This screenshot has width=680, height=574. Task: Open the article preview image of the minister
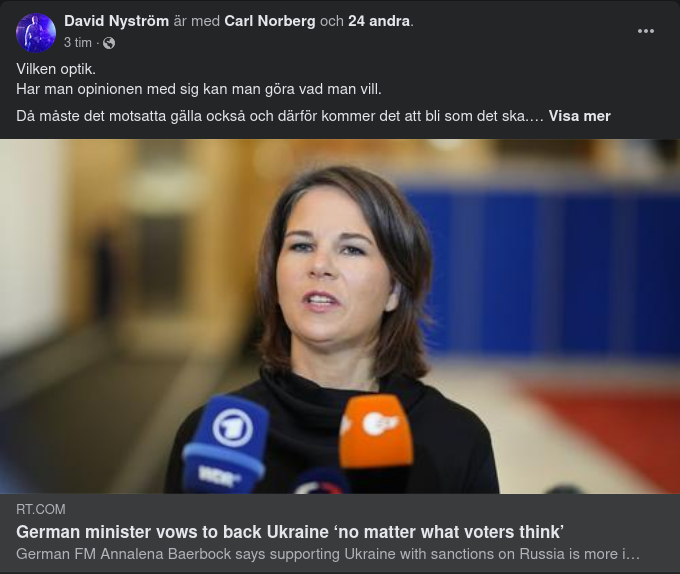click(340, 316)
